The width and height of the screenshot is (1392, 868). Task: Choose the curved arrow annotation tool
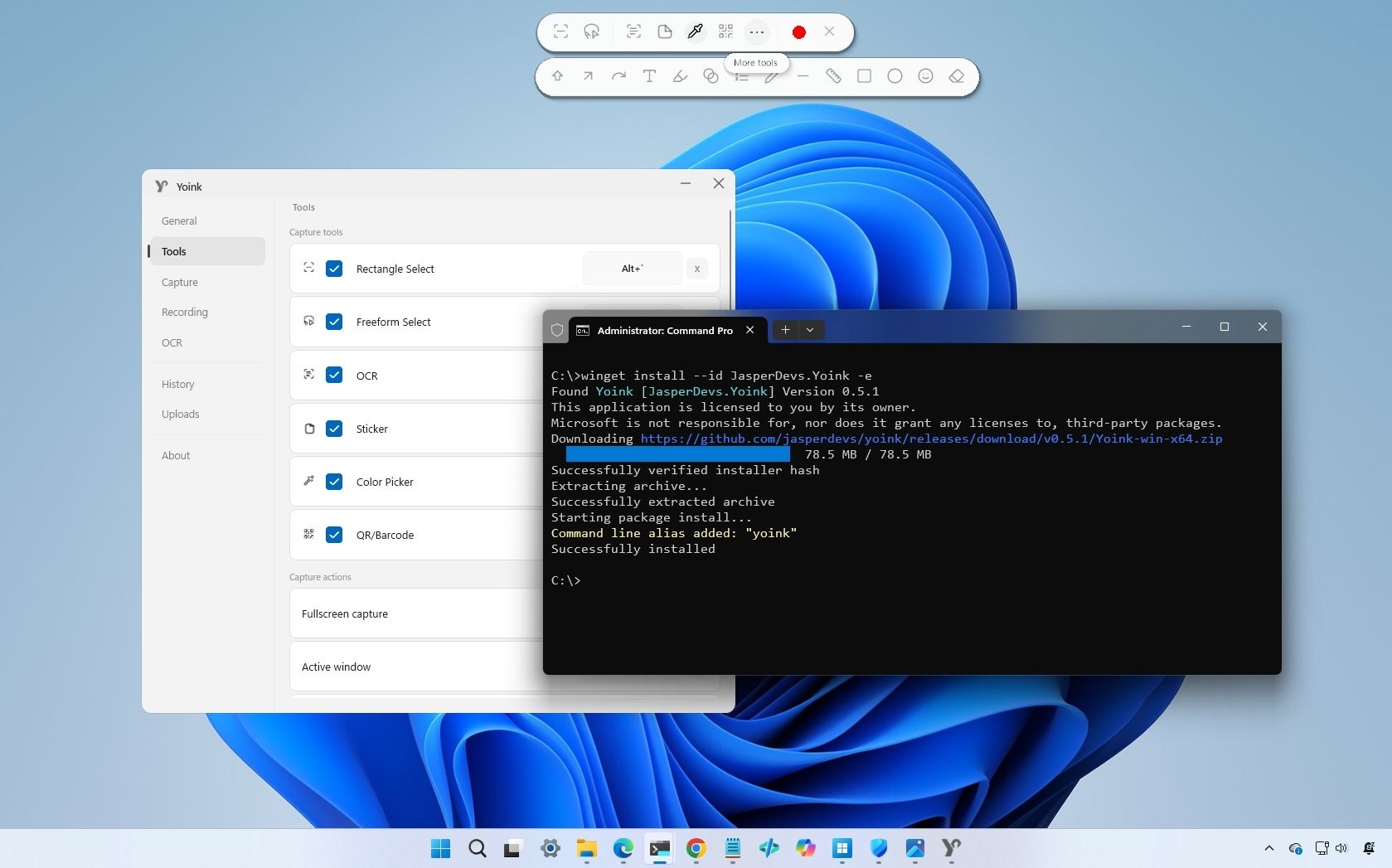[x=618, y=76]
